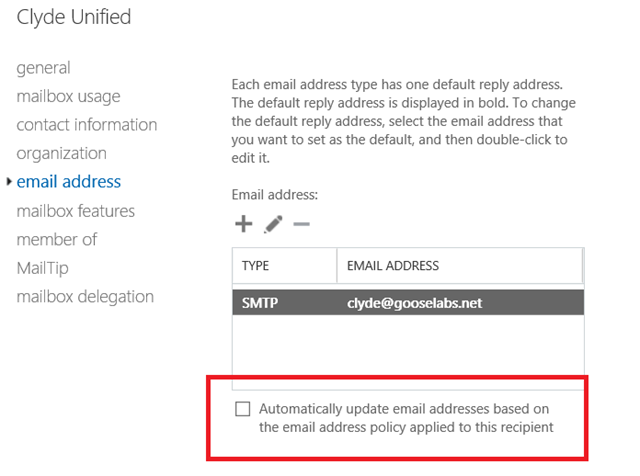
Task: Open the mailbox features section
Action: [x=76, y=211]
